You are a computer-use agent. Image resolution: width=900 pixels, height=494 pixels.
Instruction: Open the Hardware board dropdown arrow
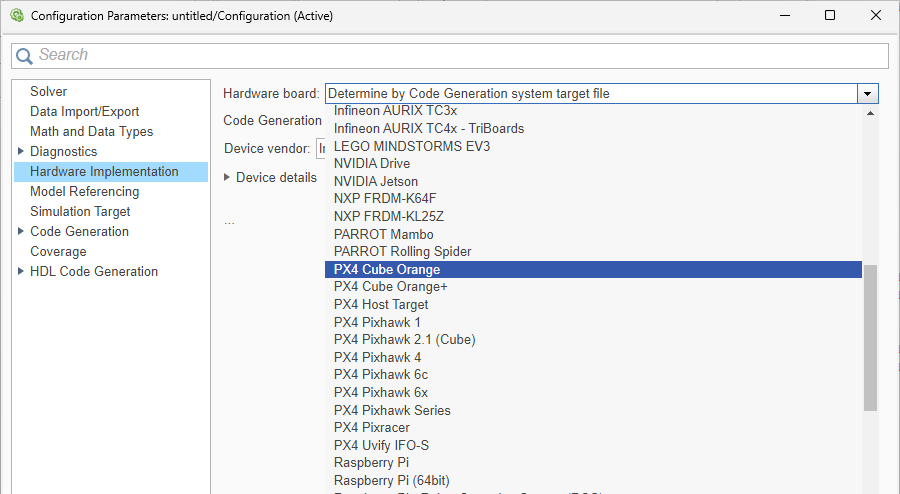click(867, 94)
